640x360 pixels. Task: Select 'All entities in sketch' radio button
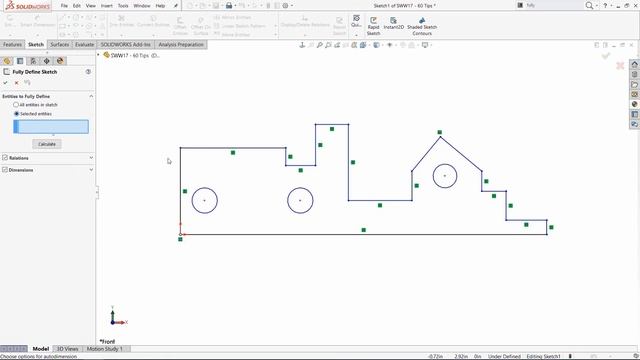16,105
